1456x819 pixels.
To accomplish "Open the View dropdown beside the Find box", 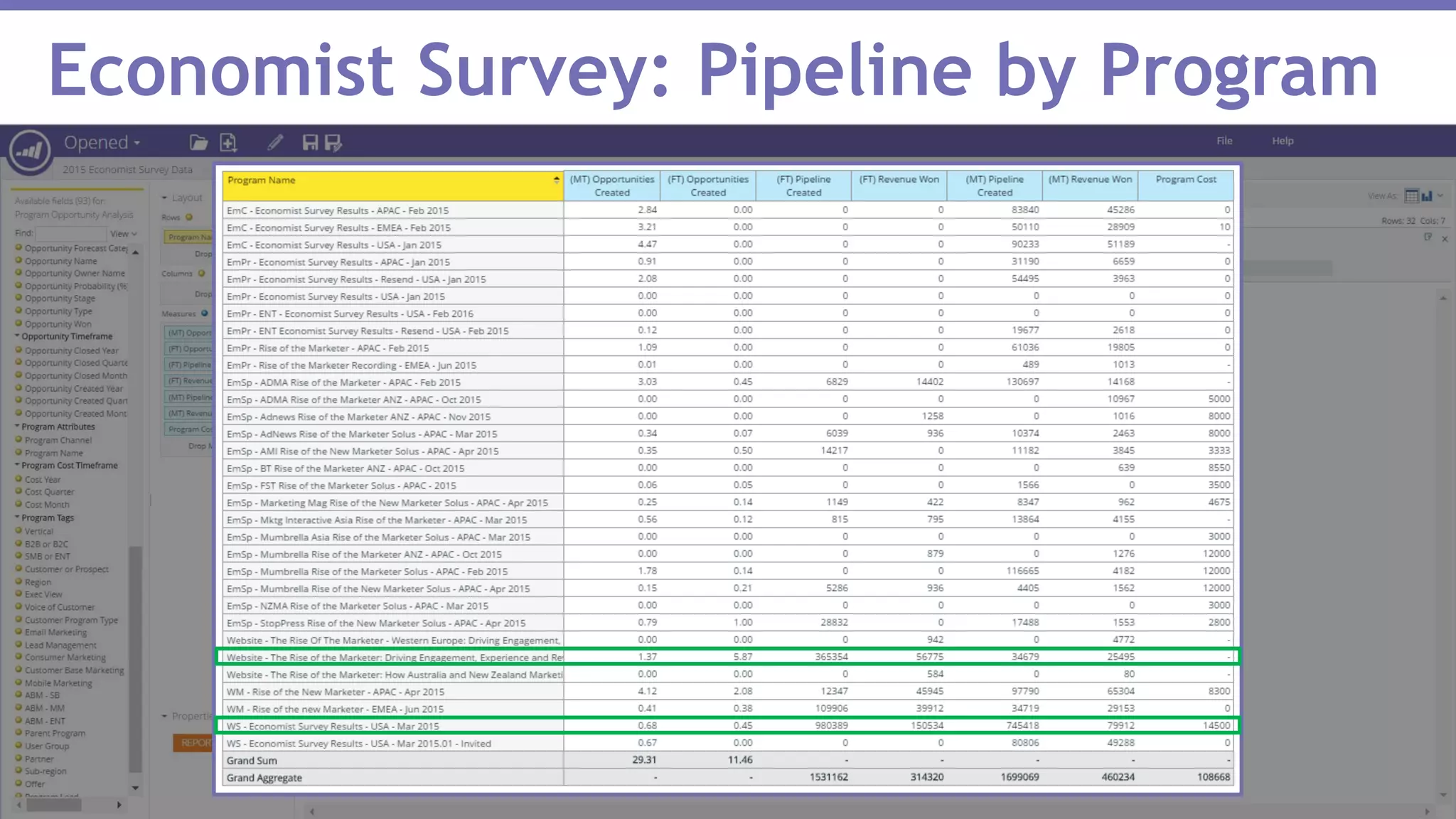I will 123,233.
